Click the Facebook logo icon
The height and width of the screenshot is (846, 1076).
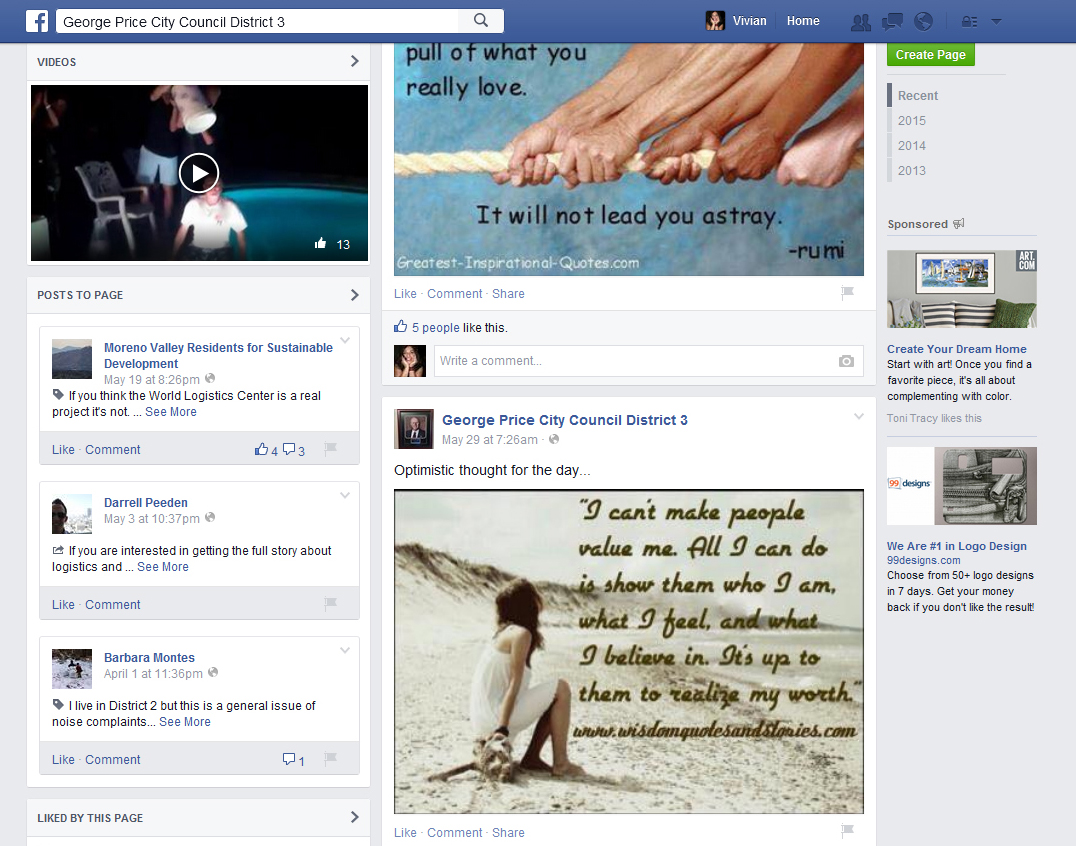point(37,21)
